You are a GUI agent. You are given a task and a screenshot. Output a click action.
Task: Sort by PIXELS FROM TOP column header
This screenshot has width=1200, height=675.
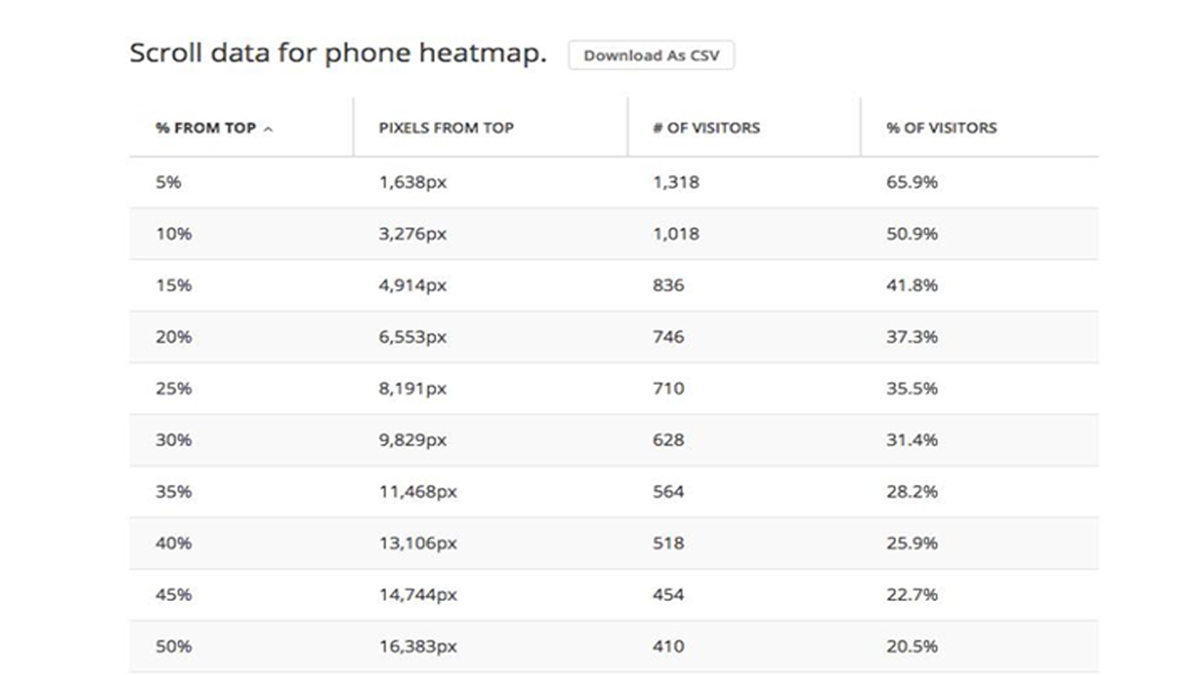pos(446,128)
